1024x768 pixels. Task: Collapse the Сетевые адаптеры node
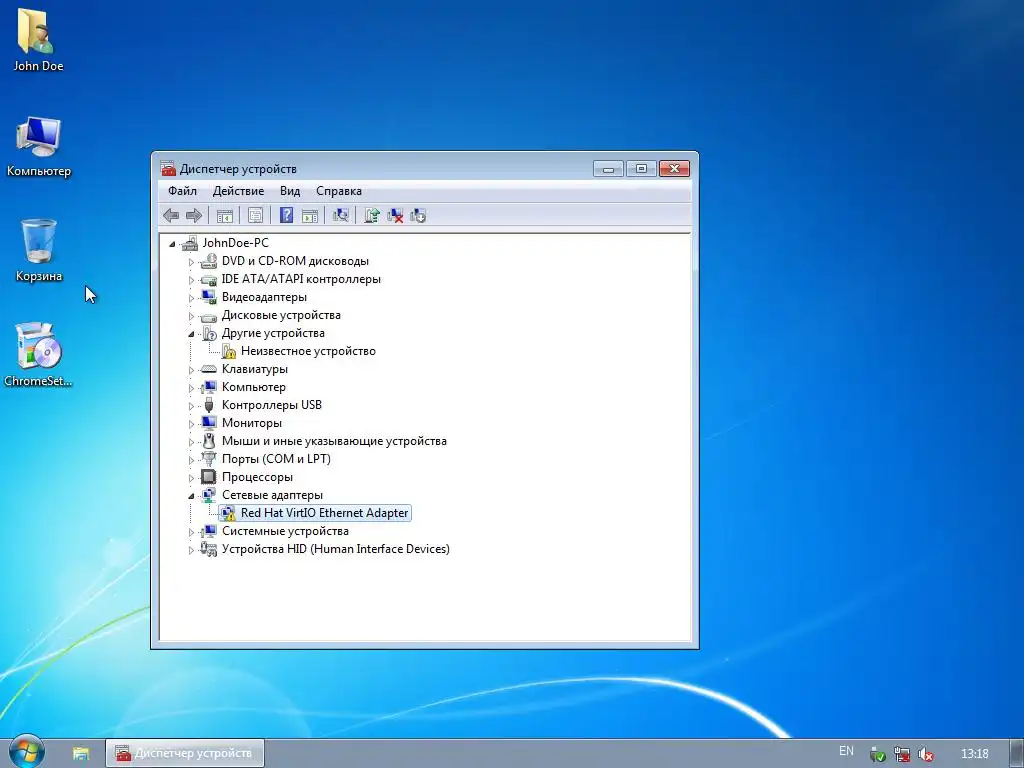click(x=191, y=496)
